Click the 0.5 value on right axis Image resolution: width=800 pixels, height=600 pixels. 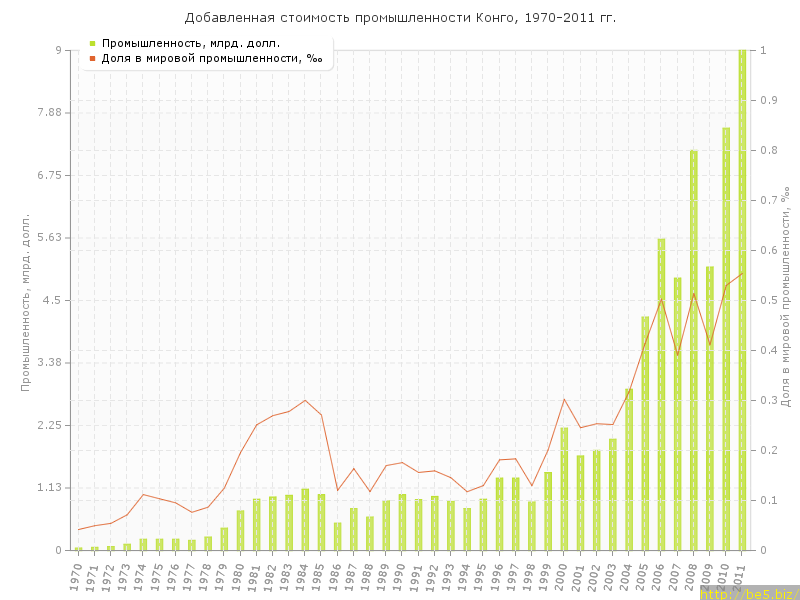tap(769, 300)
